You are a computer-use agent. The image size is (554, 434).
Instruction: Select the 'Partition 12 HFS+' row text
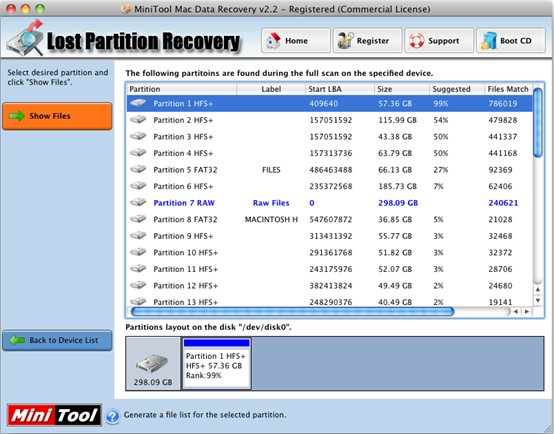click(185, 286)
